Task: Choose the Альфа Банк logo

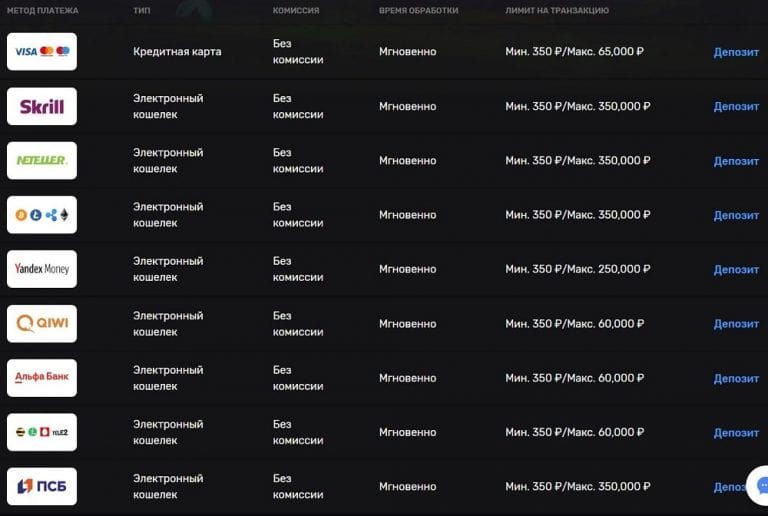Action: click(42, 378)
